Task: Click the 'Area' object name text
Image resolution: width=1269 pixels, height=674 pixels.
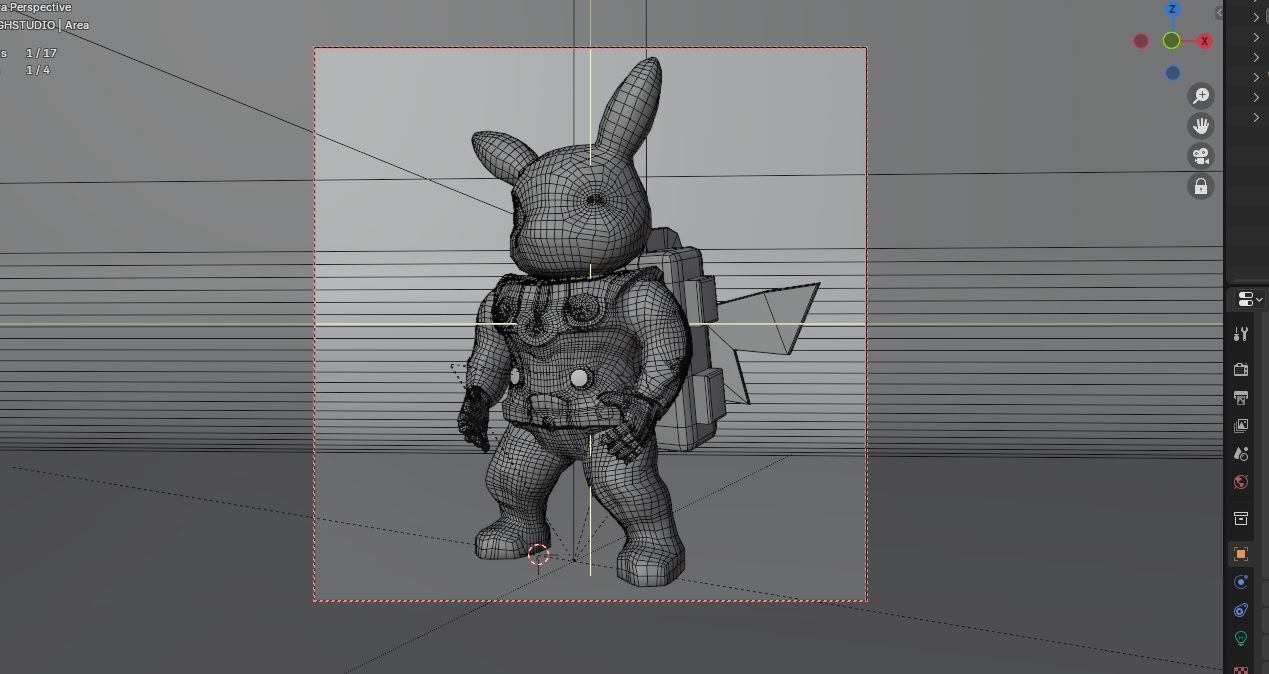Action: 77,25
